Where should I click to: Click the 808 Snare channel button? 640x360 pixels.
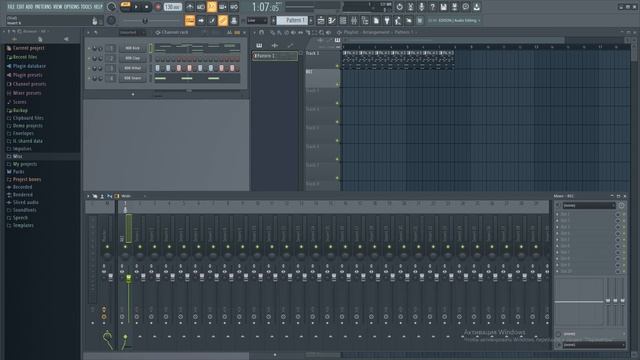pos(133,78)
